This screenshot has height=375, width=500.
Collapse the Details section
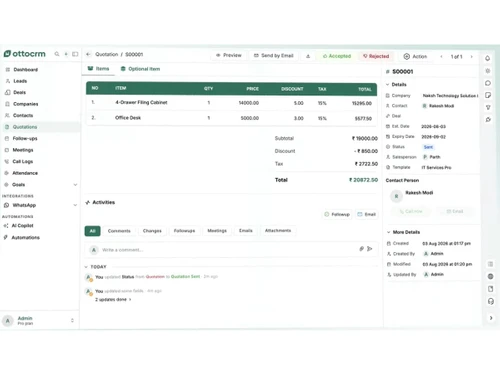(x=388, y=85)
